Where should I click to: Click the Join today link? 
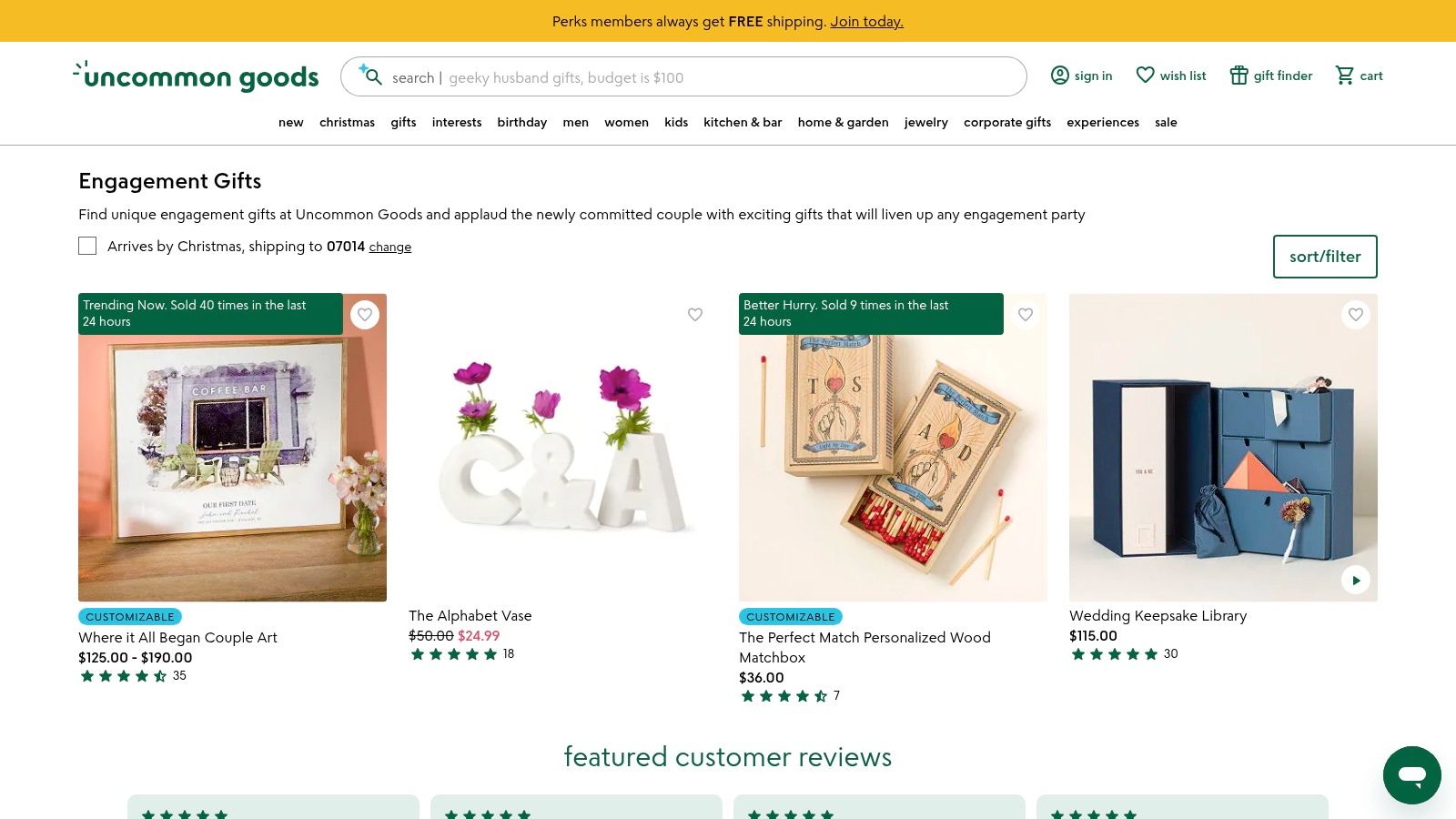tap(866, 21)
